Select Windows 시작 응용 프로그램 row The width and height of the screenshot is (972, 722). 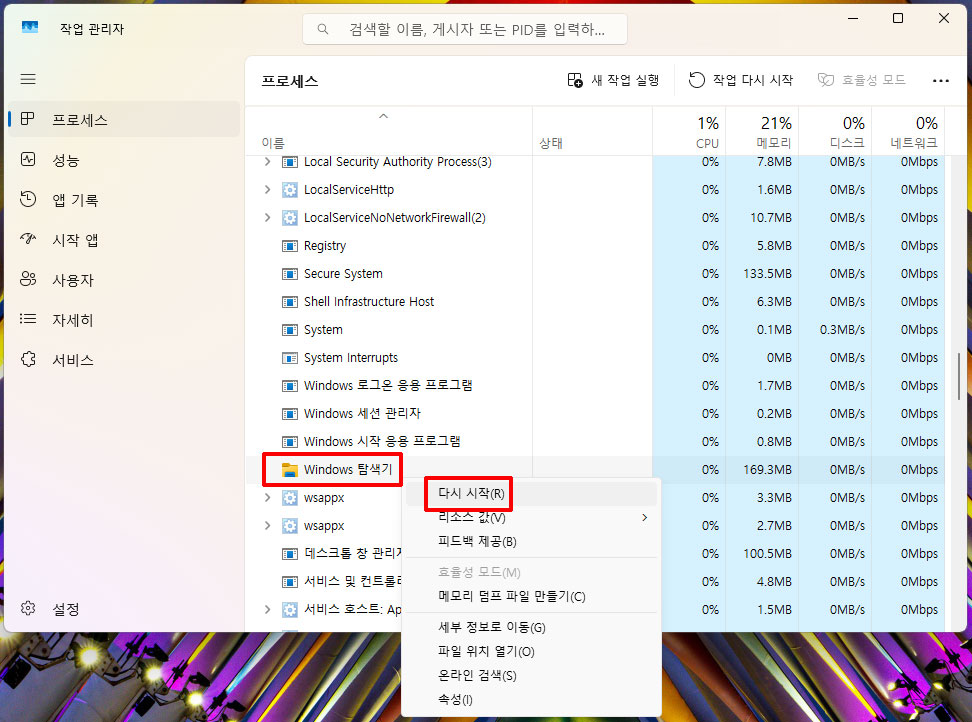595,441
